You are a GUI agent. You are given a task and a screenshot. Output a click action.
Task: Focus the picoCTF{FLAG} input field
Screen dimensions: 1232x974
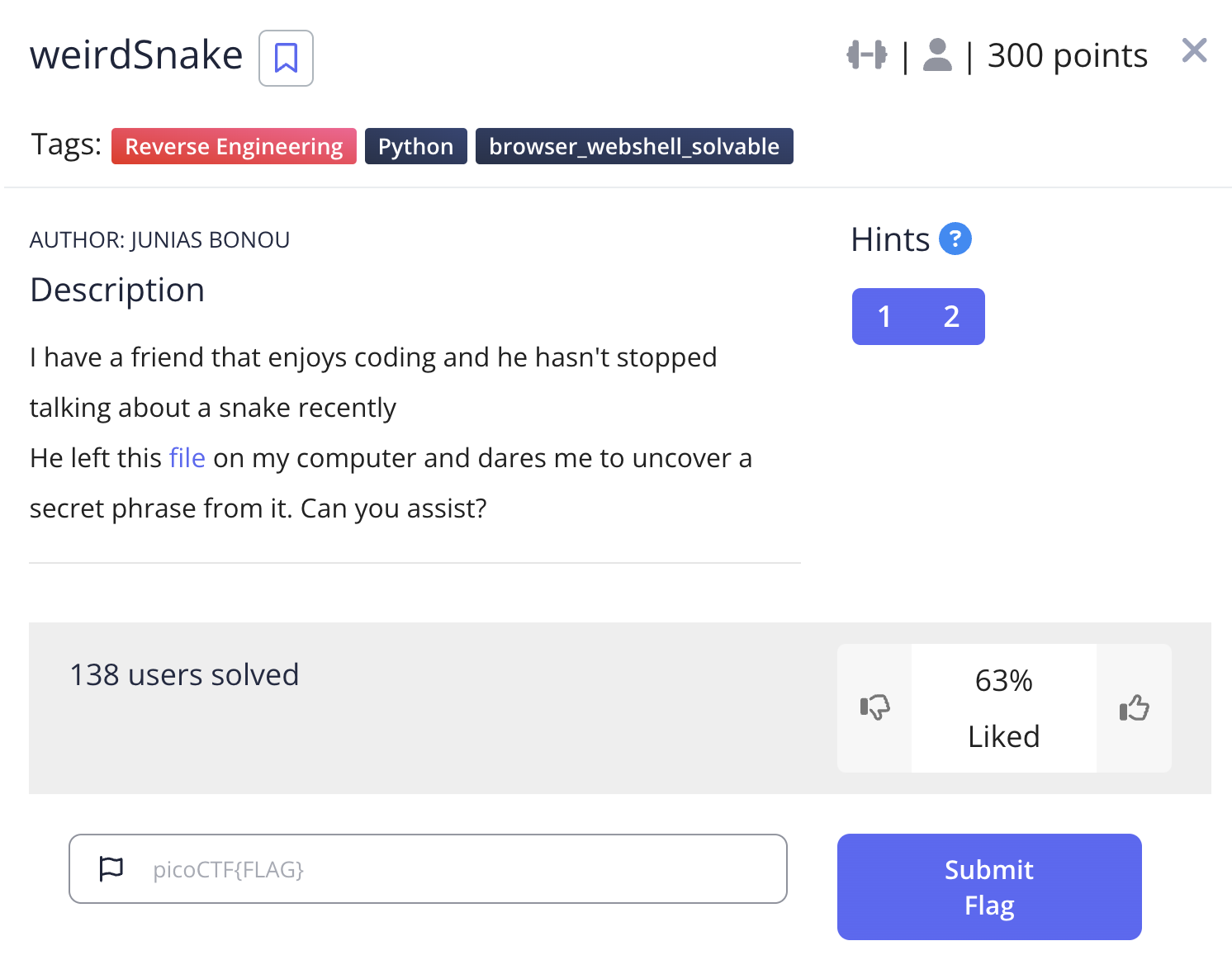pos(462,869)
